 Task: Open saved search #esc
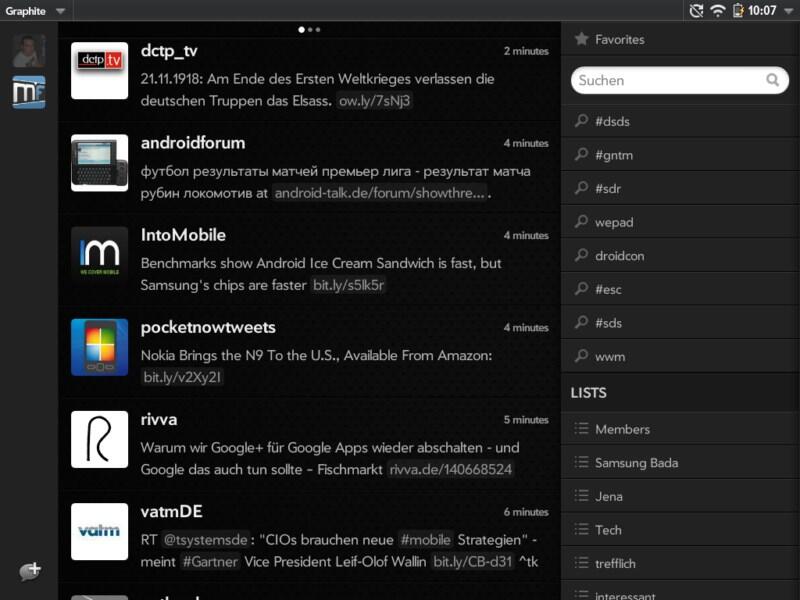tap(680, 290)
